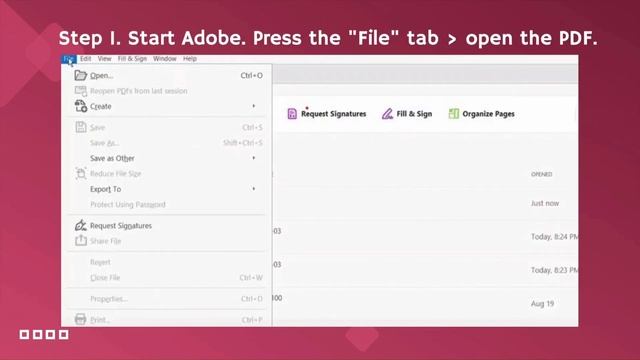The height and width of the screenshot is (360, 640).
Task: Open the Help menu
Action: [x=190, y=59]
